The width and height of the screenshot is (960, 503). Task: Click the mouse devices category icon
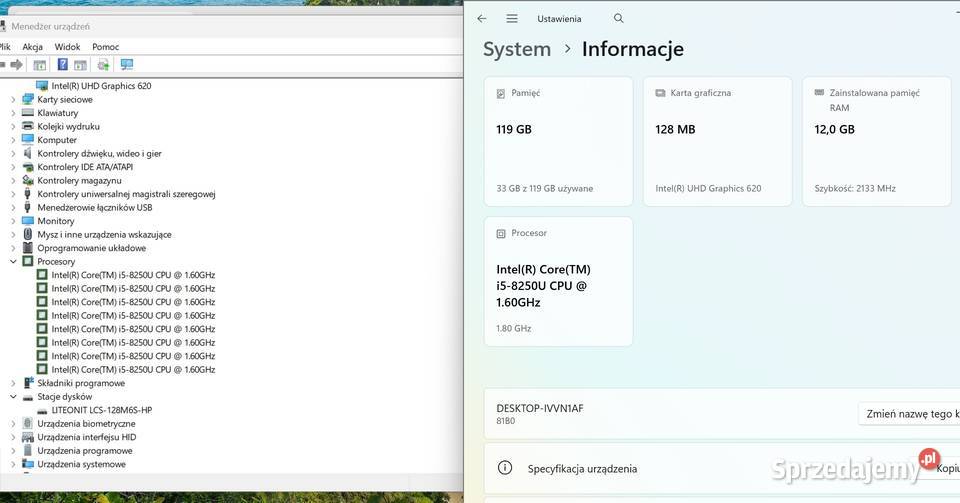coord(28,234)
